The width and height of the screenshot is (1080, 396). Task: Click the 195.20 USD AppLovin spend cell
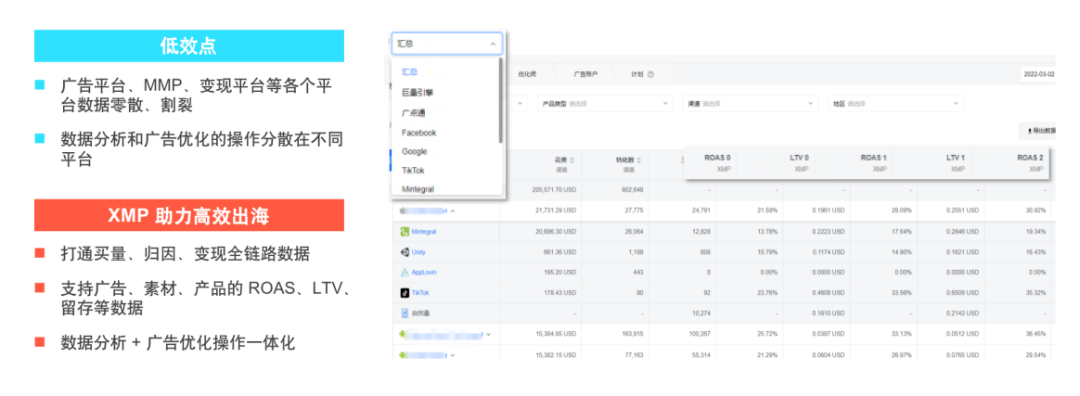coord(561,272)
